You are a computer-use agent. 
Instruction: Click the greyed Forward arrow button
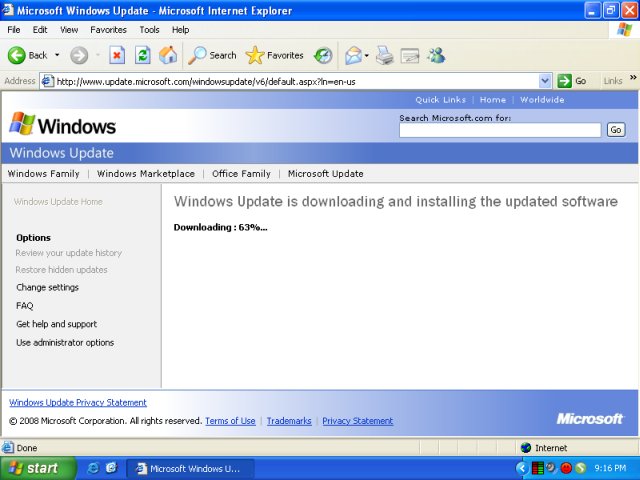[x=79, y=55]
